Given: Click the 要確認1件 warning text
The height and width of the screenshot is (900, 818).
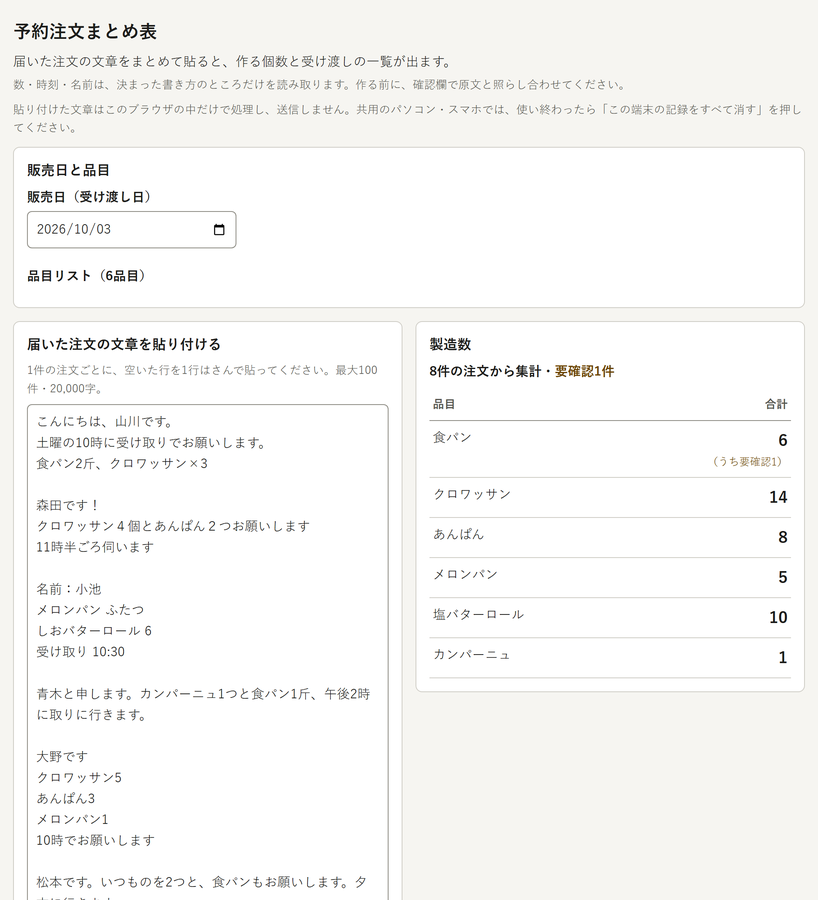Looking at the screenshot, I should click(x=584, y=371).
